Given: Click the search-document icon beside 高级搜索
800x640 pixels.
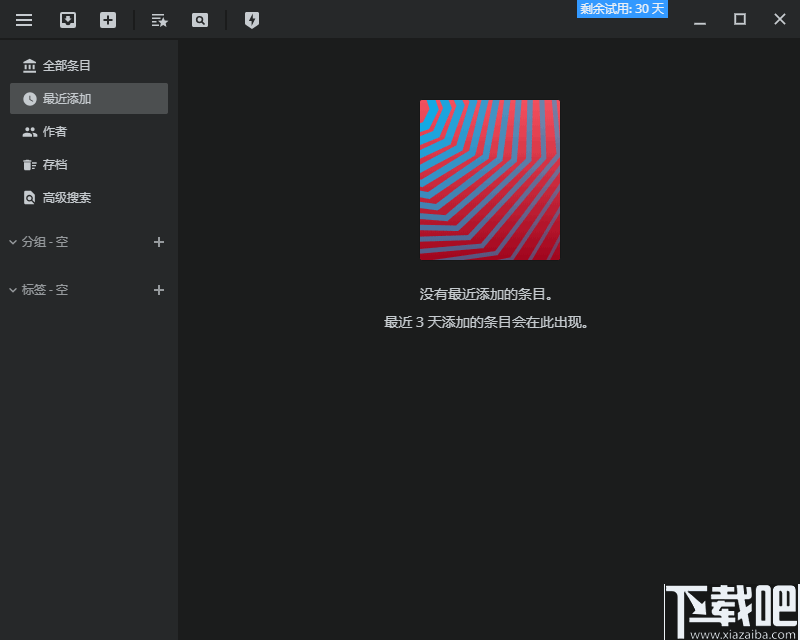Looking at the screenshot, I should (x=30, y=198).
